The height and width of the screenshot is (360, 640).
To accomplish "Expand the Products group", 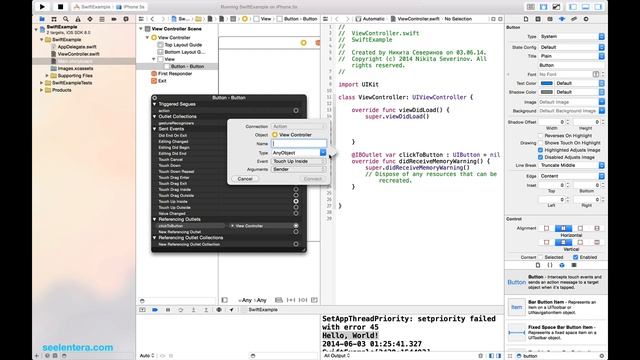I will pos(41,90).
